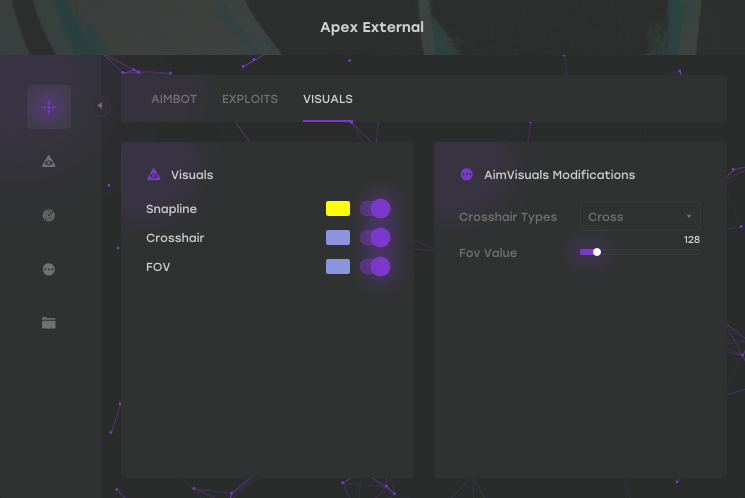The image size is (745, 498).
Task: Click the AimVisuals Modifications heading text
Action: (559, 175)
